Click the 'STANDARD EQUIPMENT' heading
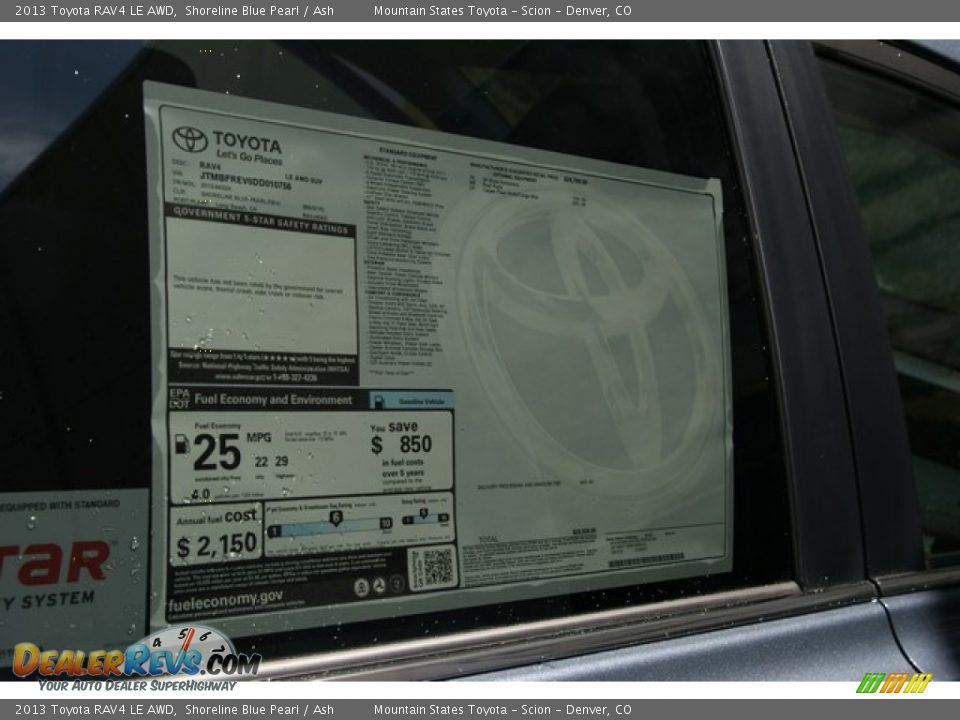Screen dimensions: 960x720 click(x=408, y=152)
